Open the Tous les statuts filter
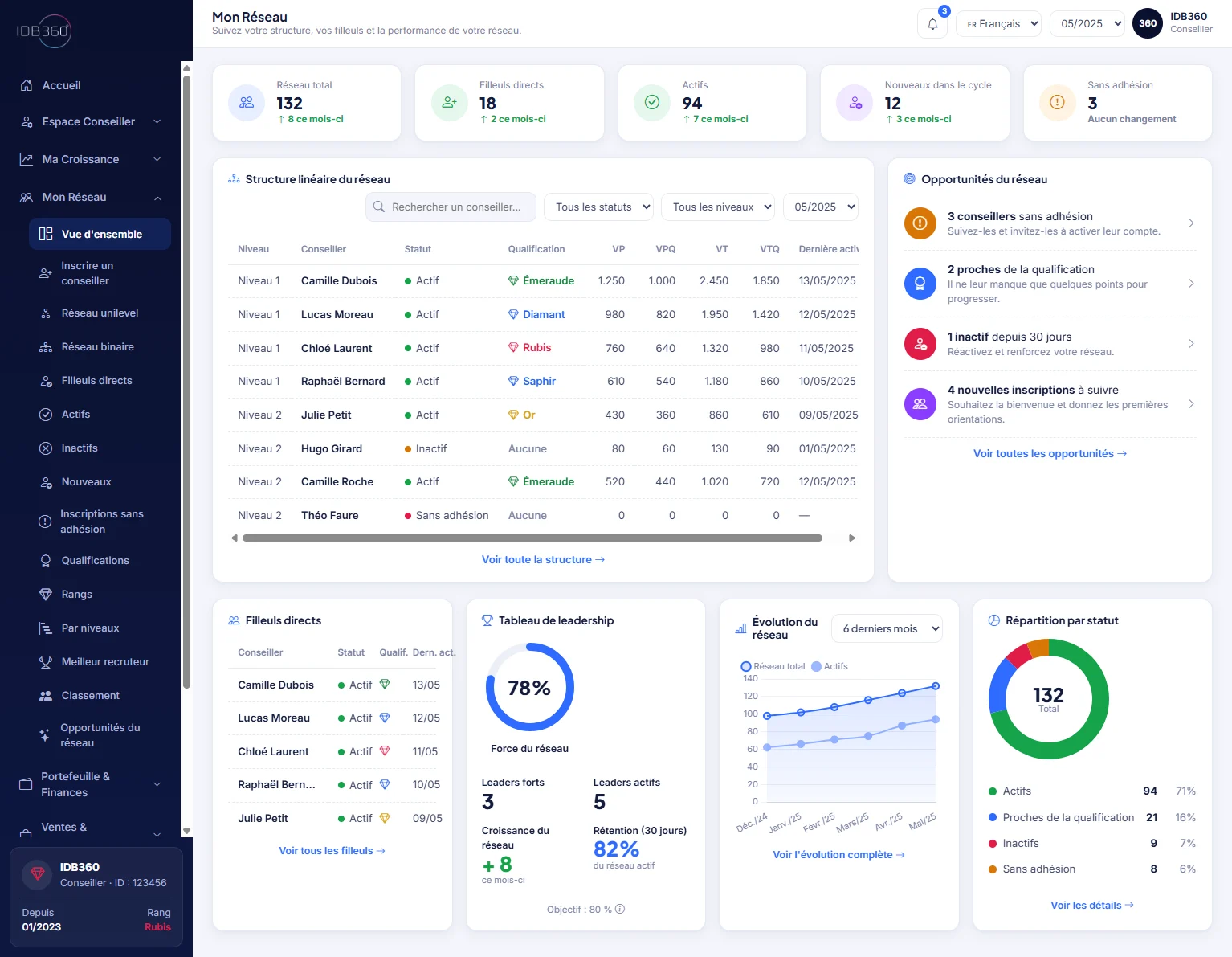1232x957 pixels. click(599, 207)
